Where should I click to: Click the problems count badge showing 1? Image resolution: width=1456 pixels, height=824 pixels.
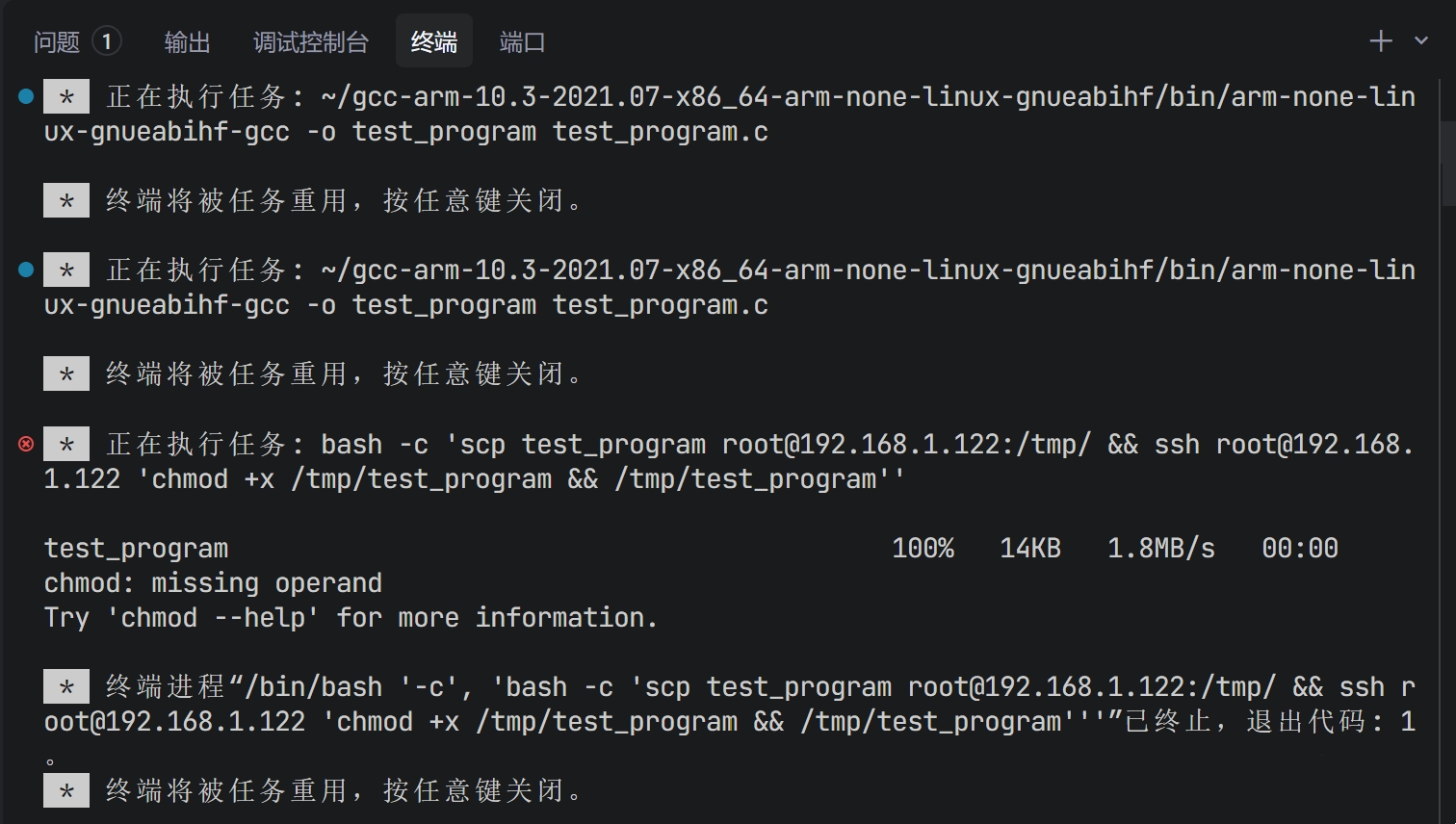(107, 41)
